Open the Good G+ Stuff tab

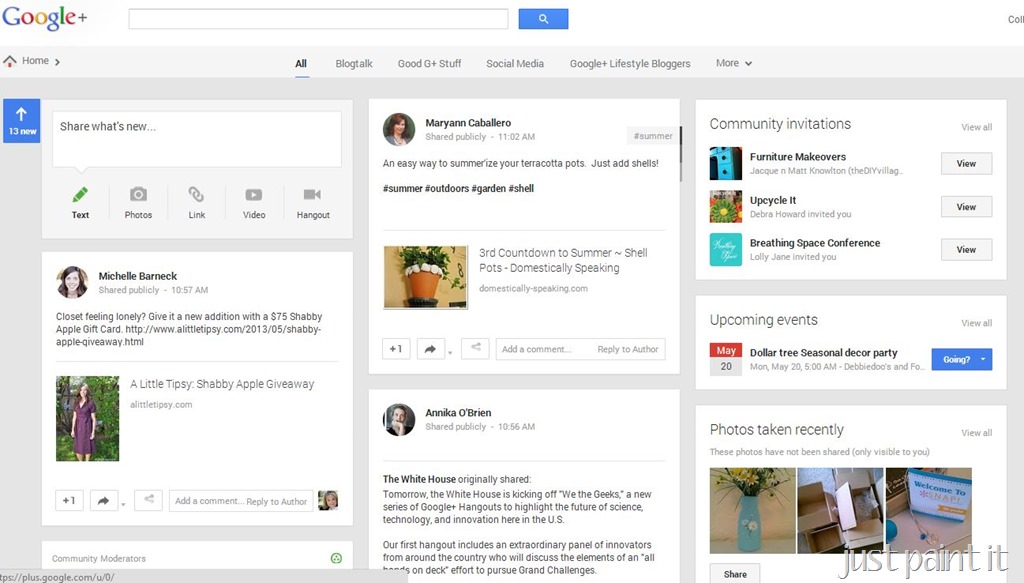(429, 64)
